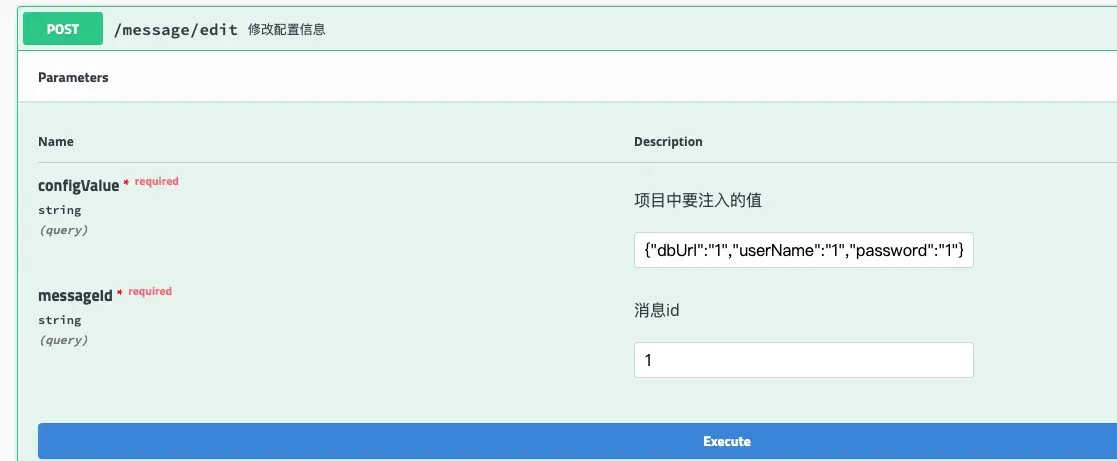Click the 修改配置信息 endpoint summary text

click(x=287, y=30)
